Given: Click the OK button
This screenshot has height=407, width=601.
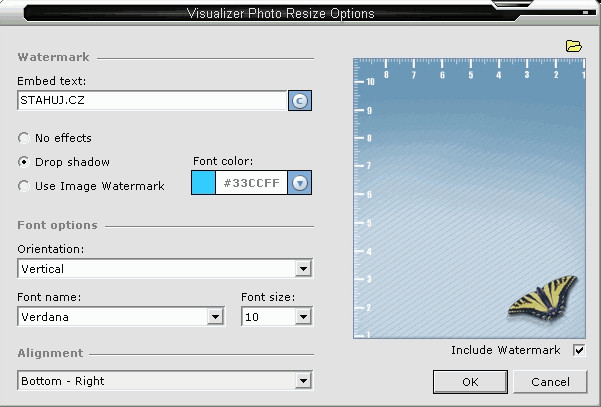Looking at the screenshot, I should coord(470,382).
